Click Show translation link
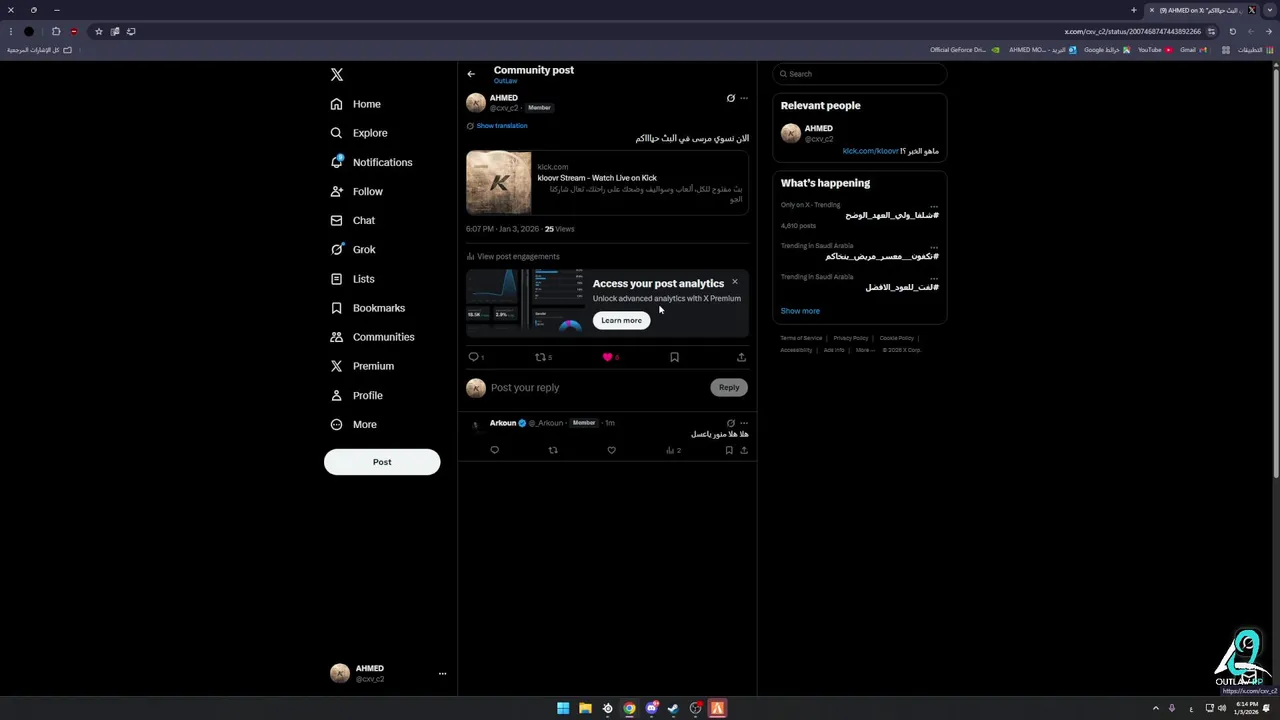1280x720 pixels. coord(502,126)
